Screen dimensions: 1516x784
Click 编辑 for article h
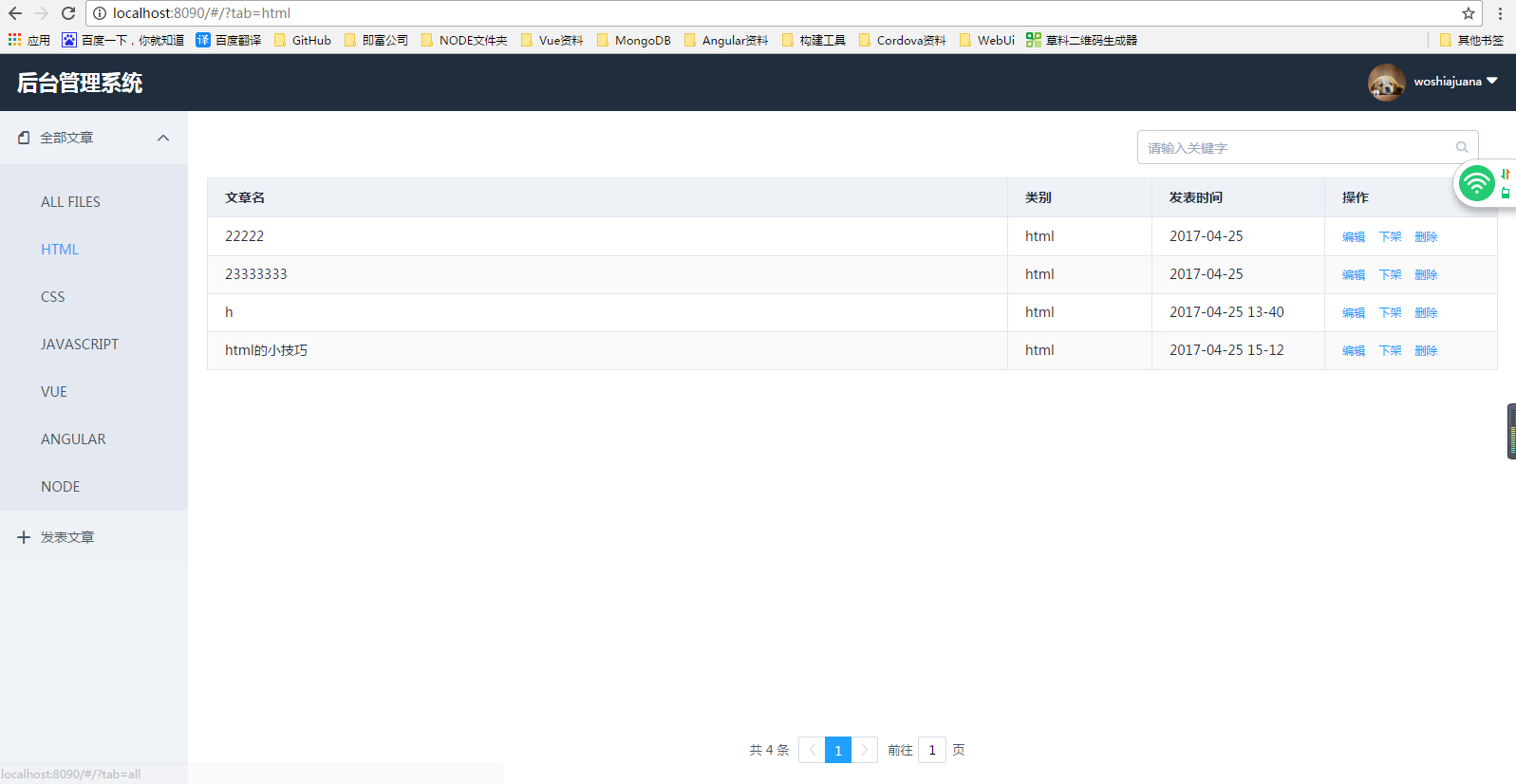pyautogui.click(x=1354, y=313)
